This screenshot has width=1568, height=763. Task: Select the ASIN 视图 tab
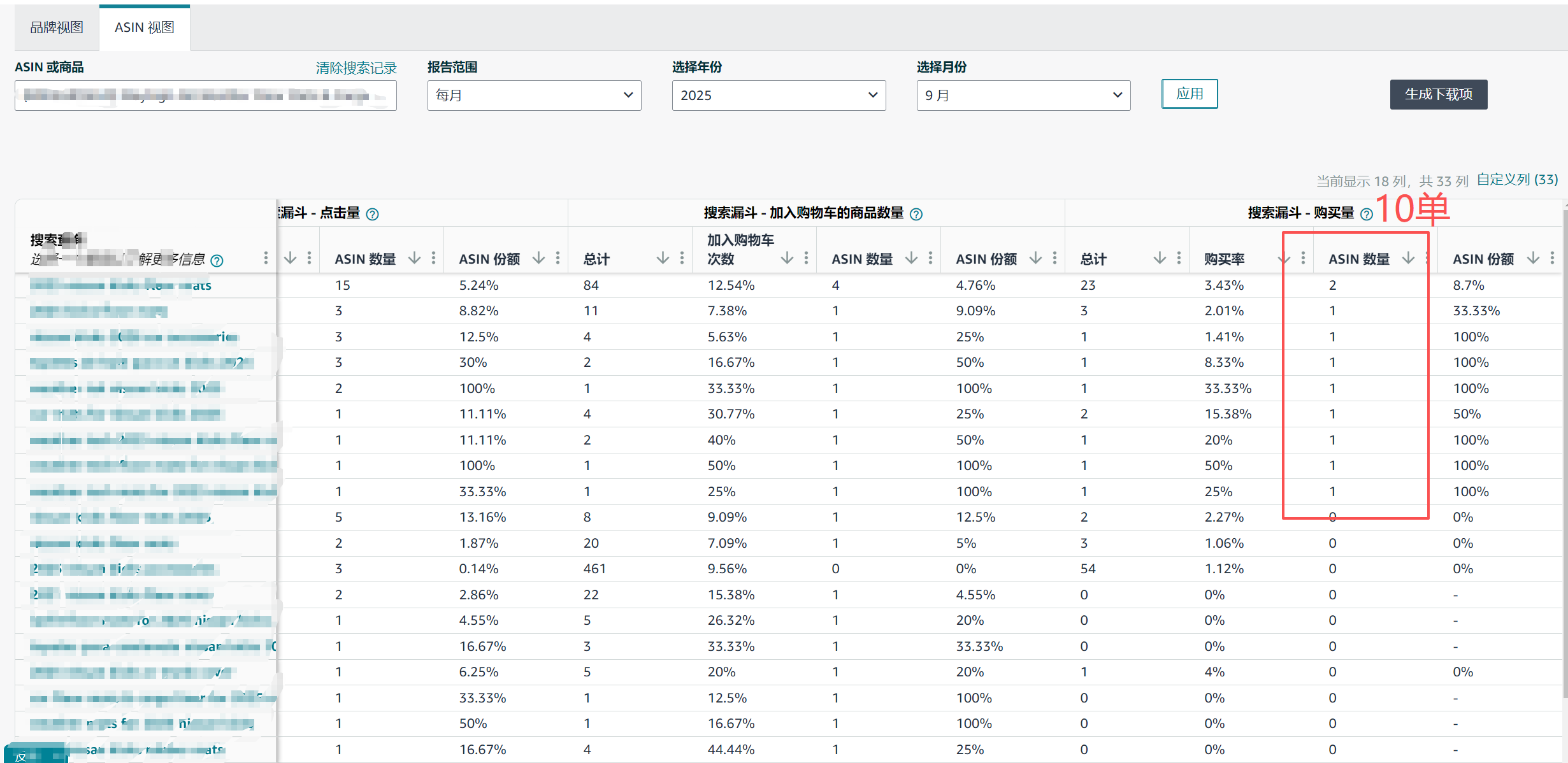coord(145,27)
